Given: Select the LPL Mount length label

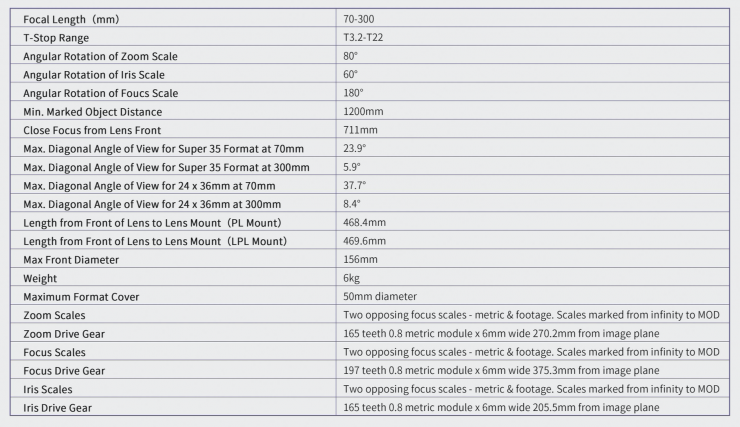Looking at the screenshot, I should (x=155, y=241).
